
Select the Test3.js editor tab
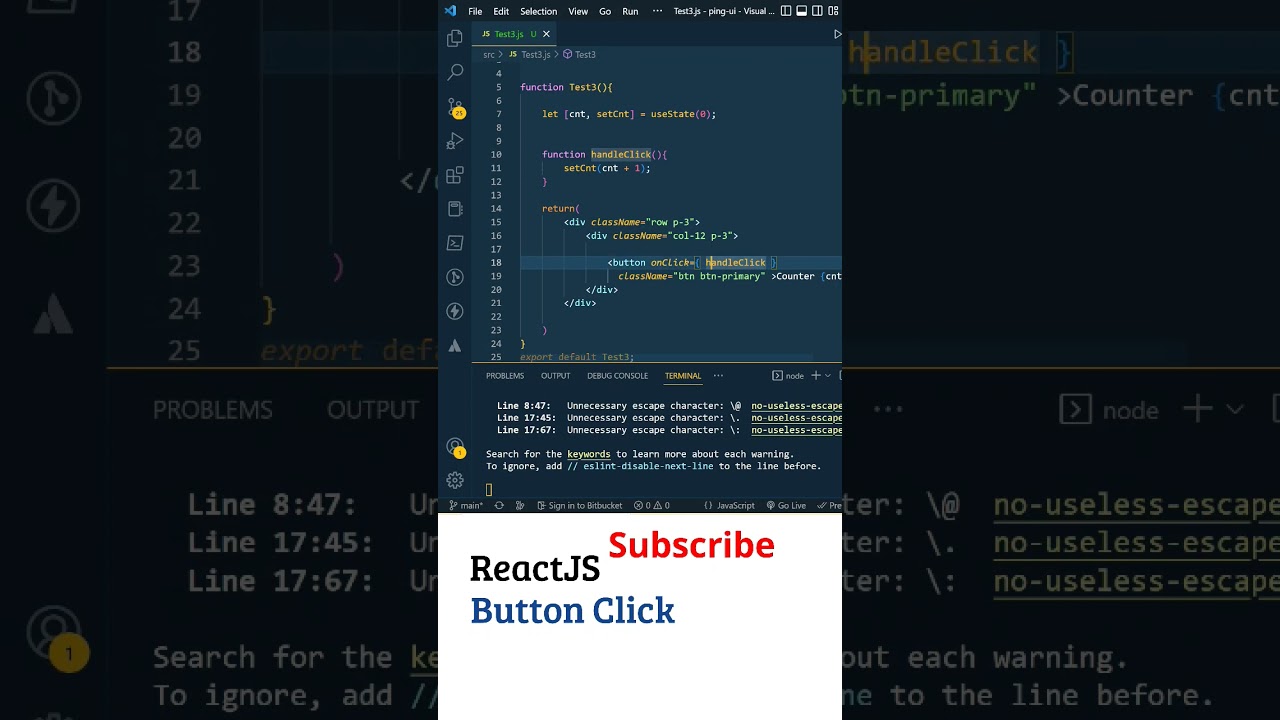click(514, 34)
